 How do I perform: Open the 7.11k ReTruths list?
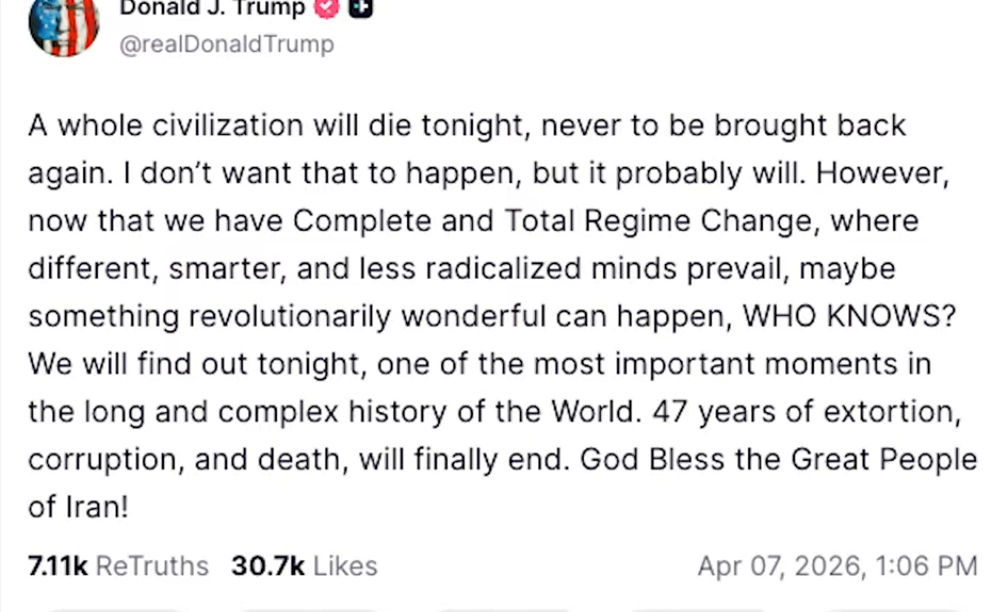click(x=117, y=565)
